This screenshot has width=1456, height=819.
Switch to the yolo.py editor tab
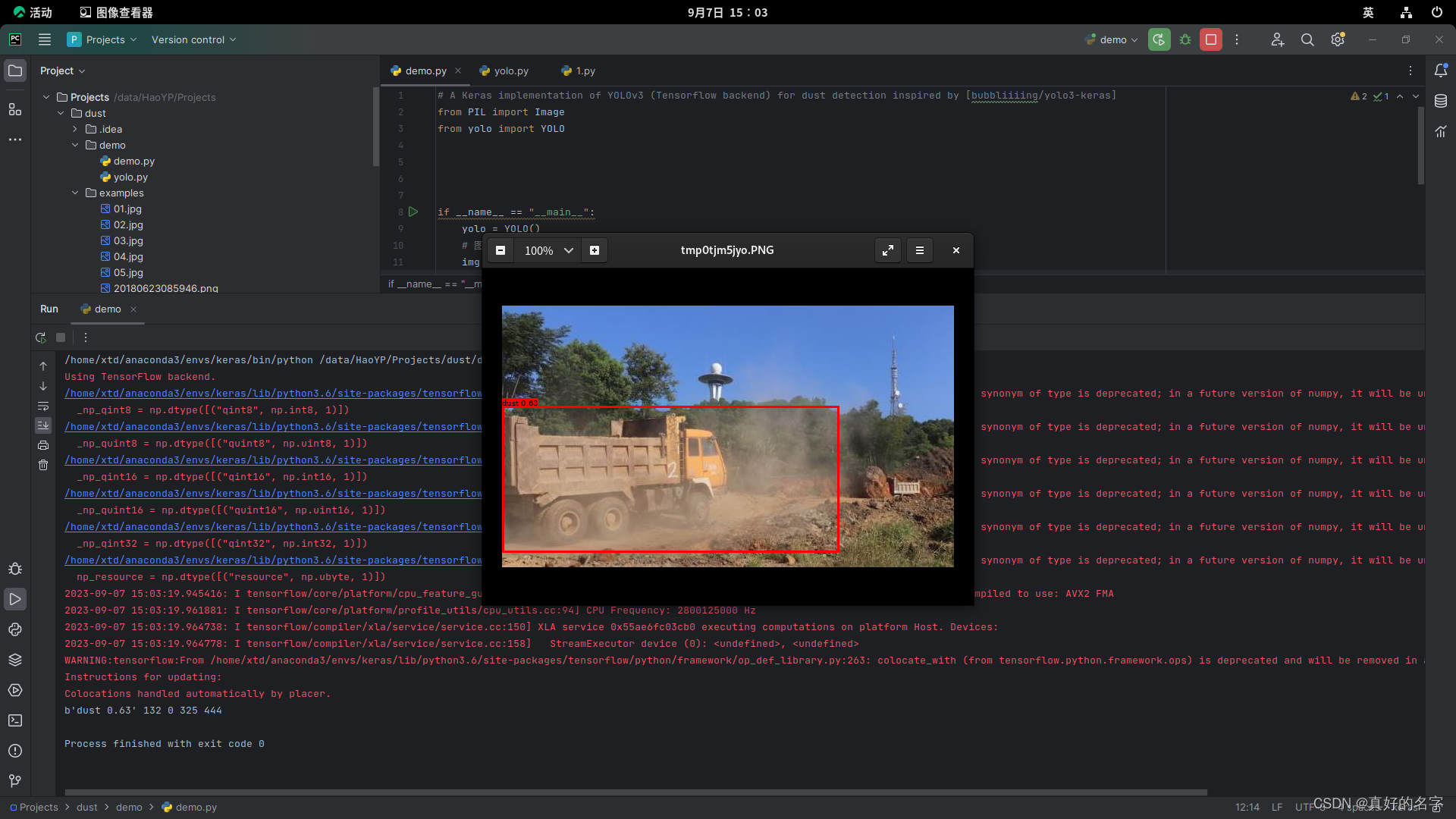tap(510, 71)
